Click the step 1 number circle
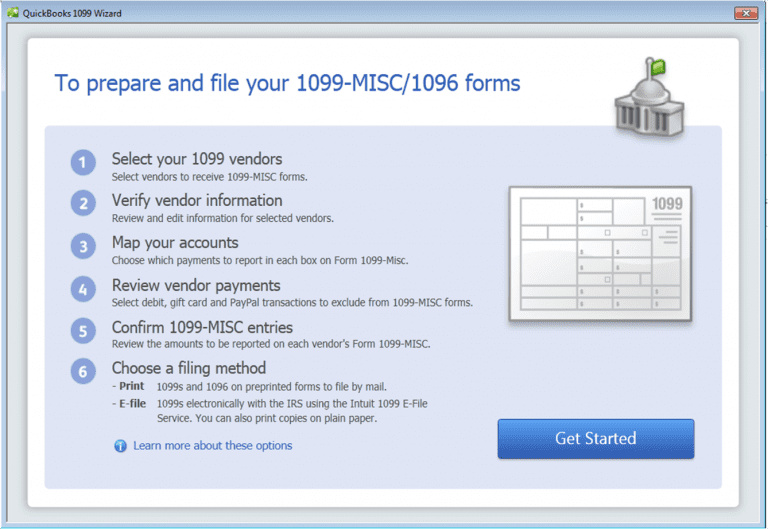The height and width of the screenshot is (529, 768). click(83, 162)
